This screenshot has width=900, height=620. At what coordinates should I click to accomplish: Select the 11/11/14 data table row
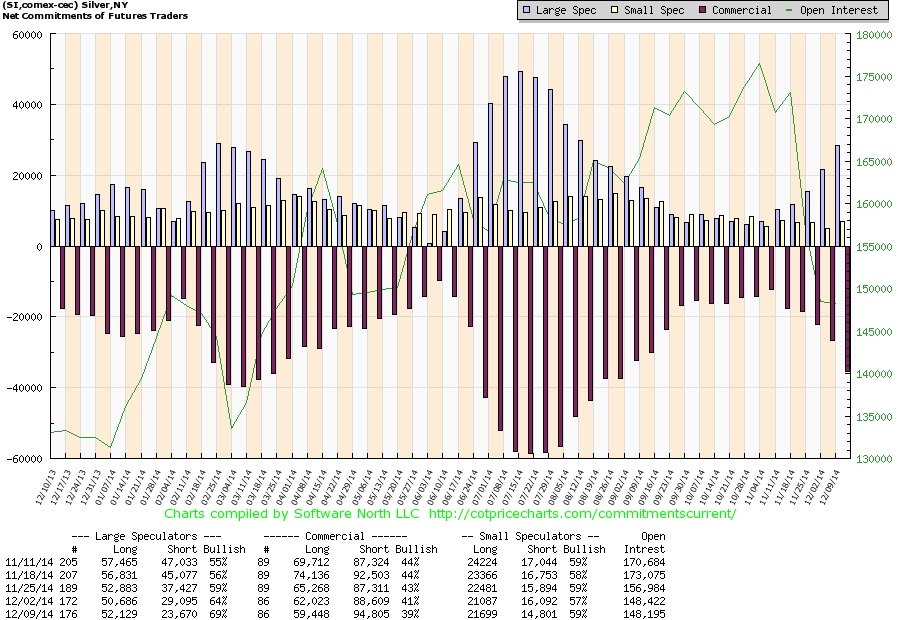(x=335, y=562)
